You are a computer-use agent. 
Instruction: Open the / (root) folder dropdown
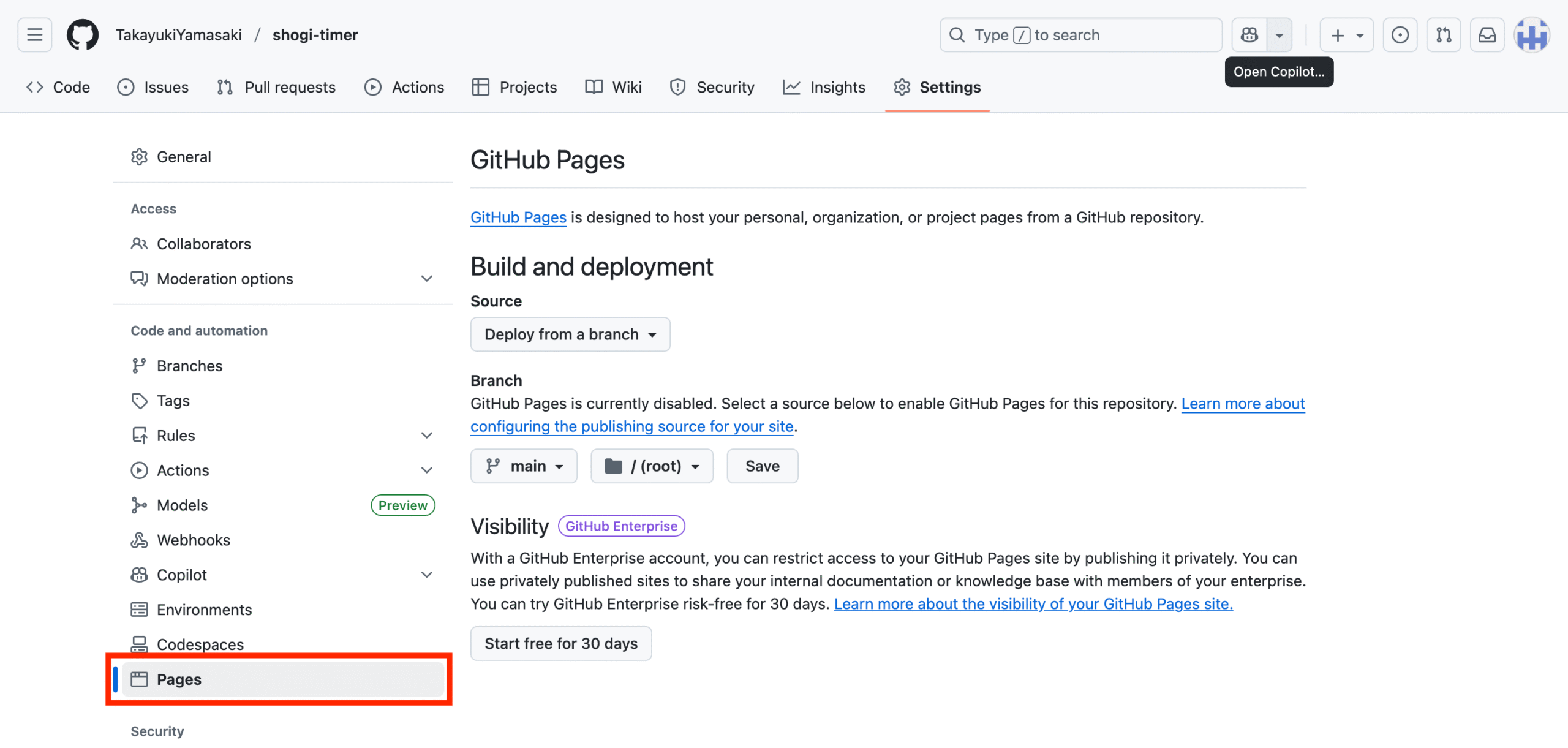652,466
